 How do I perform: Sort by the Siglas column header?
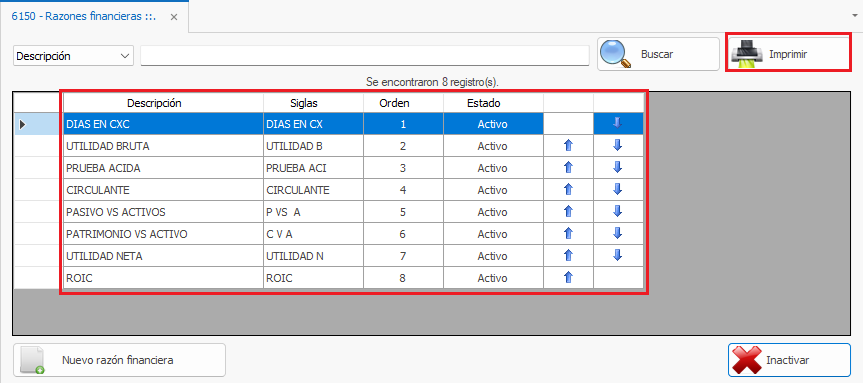coord(313,103)
